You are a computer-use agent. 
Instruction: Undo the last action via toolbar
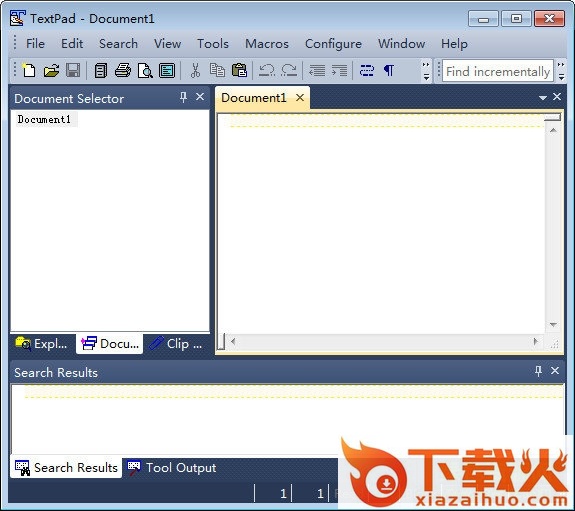[267, 70]
